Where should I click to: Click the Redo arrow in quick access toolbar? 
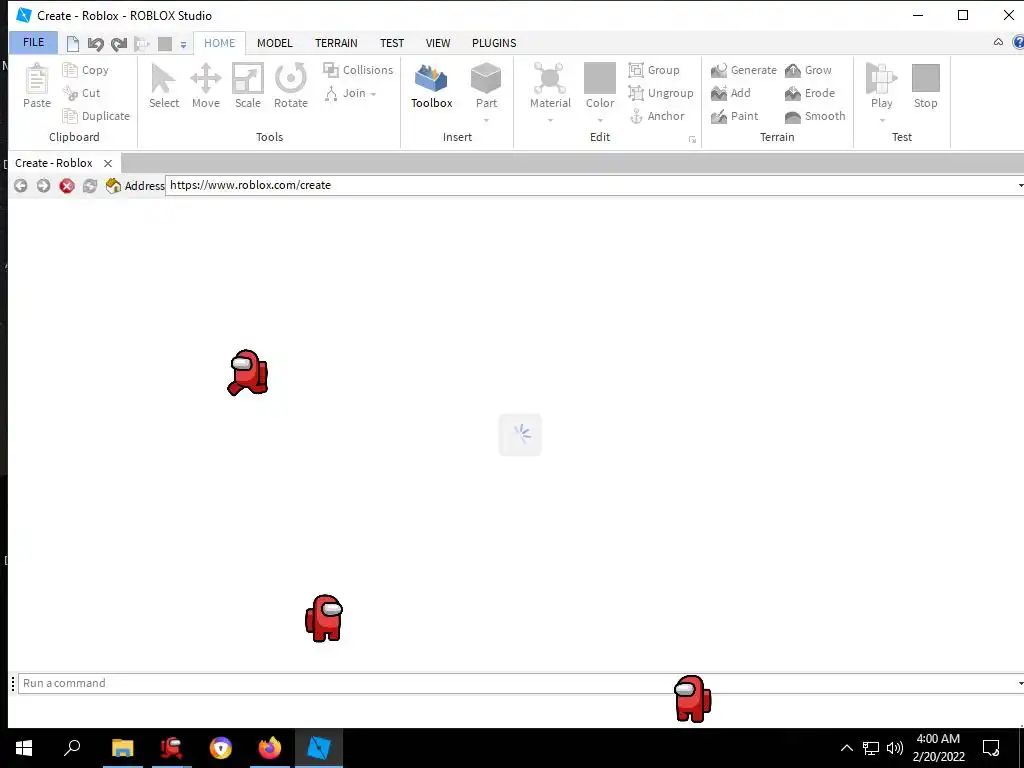click(119, 44)
